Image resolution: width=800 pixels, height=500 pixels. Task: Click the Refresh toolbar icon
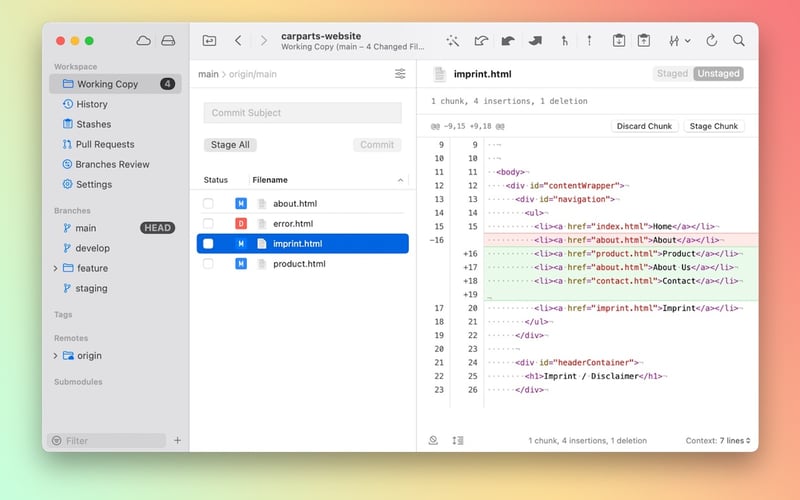coord(712,40)
